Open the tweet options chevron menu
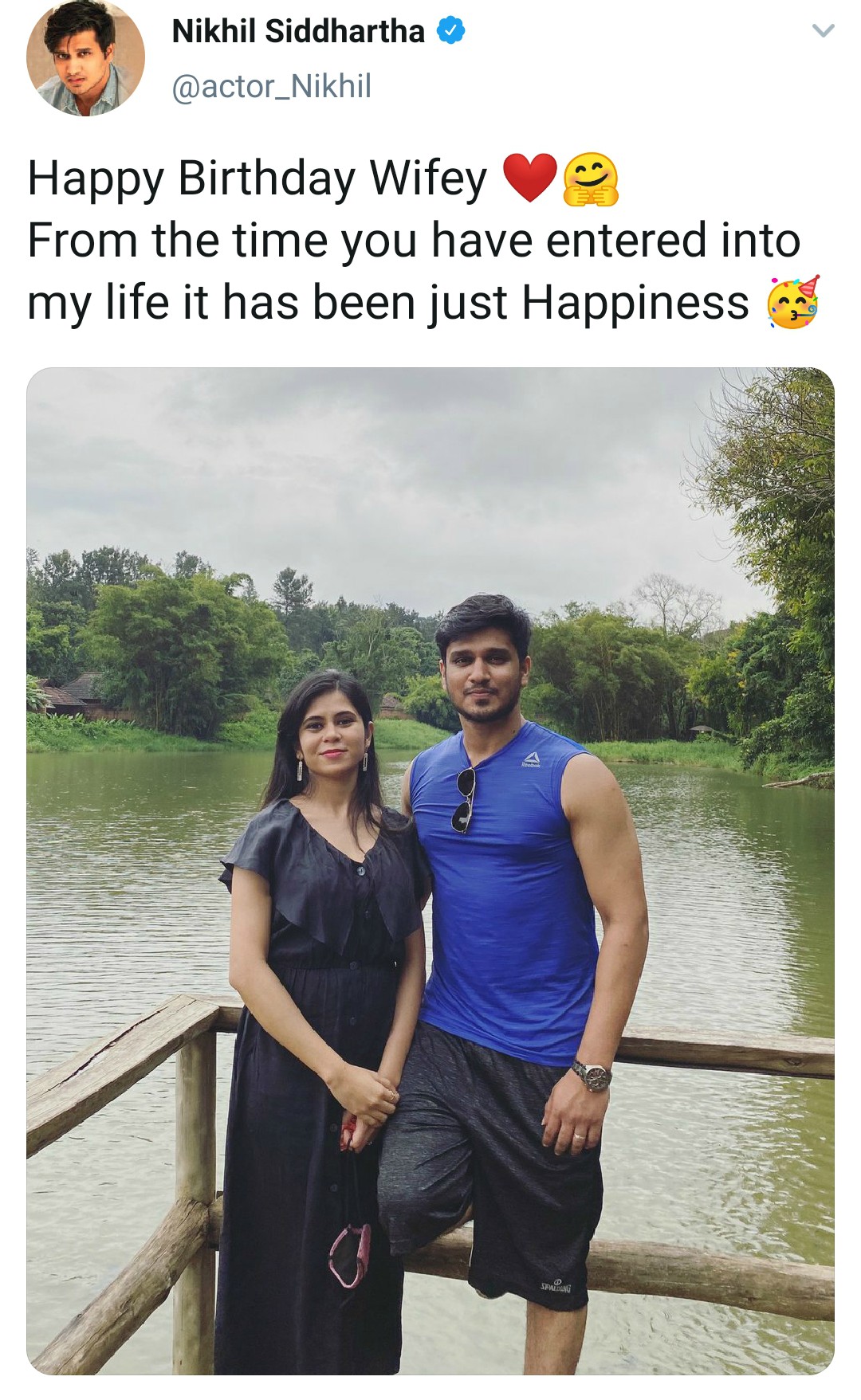861x1400 pixels. click(x=822, y=31)
